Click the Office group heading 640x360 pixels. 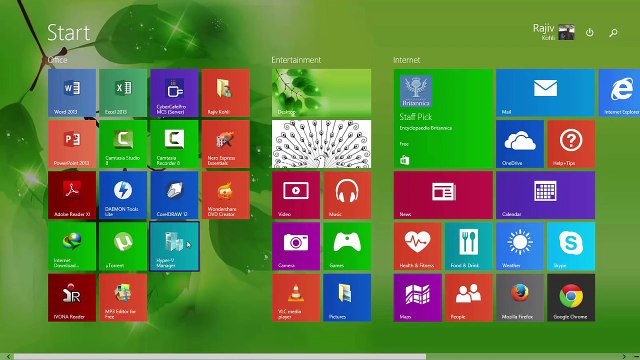click(x=58, y=60)
